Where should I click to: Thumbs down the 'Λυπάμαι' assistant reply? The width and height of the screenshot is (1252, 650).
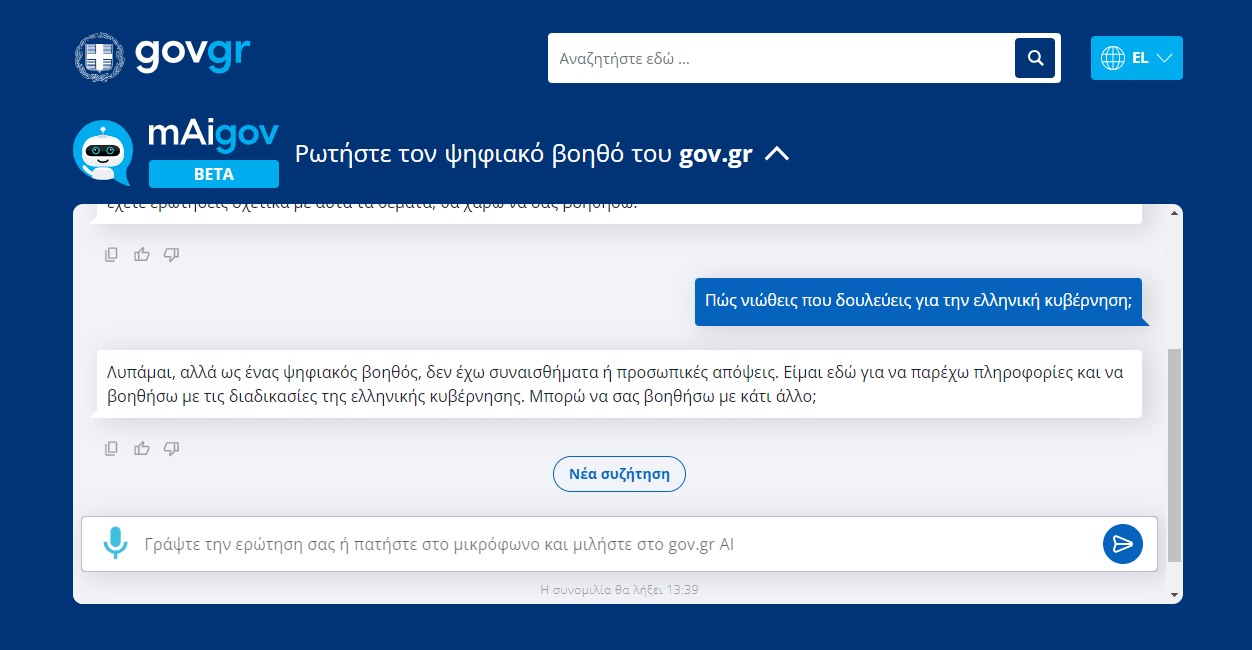(171, 449)
